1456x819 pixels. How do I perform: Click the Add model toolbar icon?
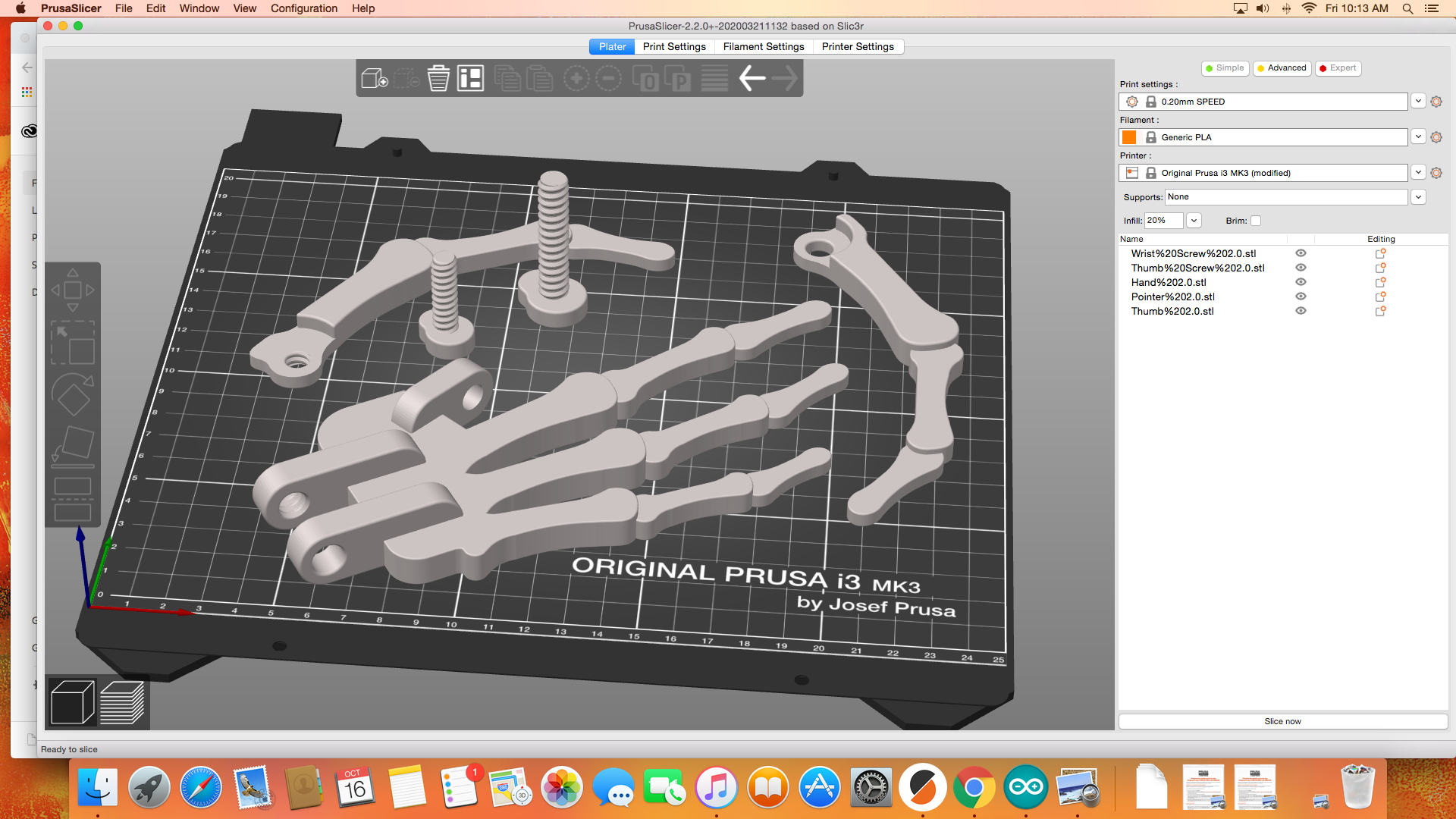point(375,78)
